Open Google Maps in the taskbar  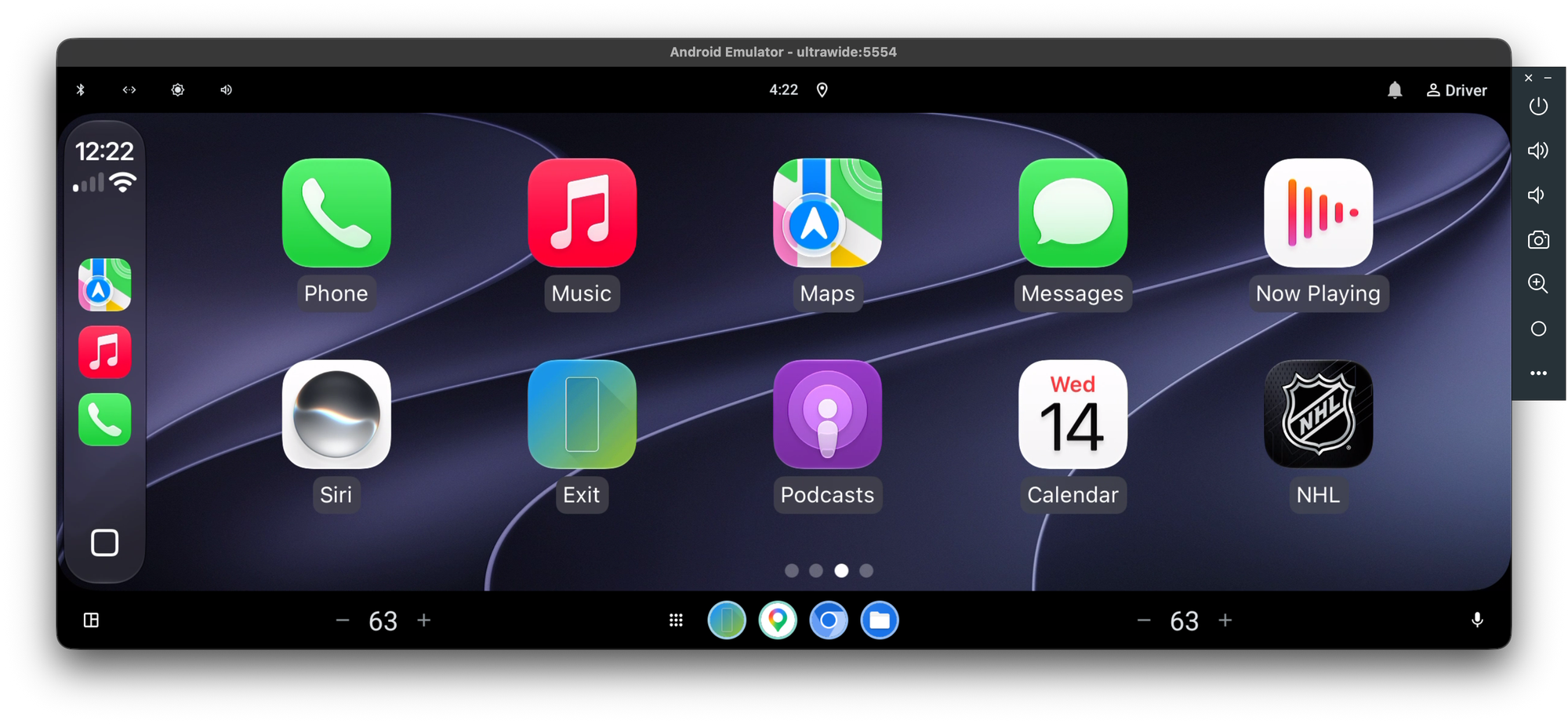point(778,620)
